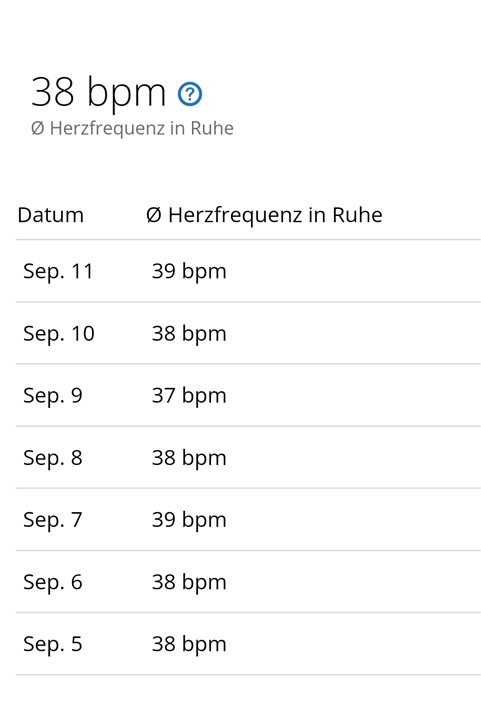Select the Sep. 5 date cell
This screenshot has height=720, width=481.
point(53,644)
